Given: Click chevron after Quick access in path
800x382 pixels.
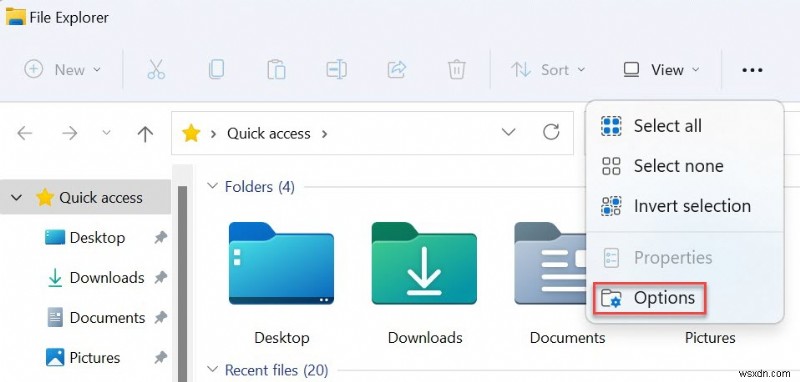Looking at the screenshot, I should coord(324,134).
